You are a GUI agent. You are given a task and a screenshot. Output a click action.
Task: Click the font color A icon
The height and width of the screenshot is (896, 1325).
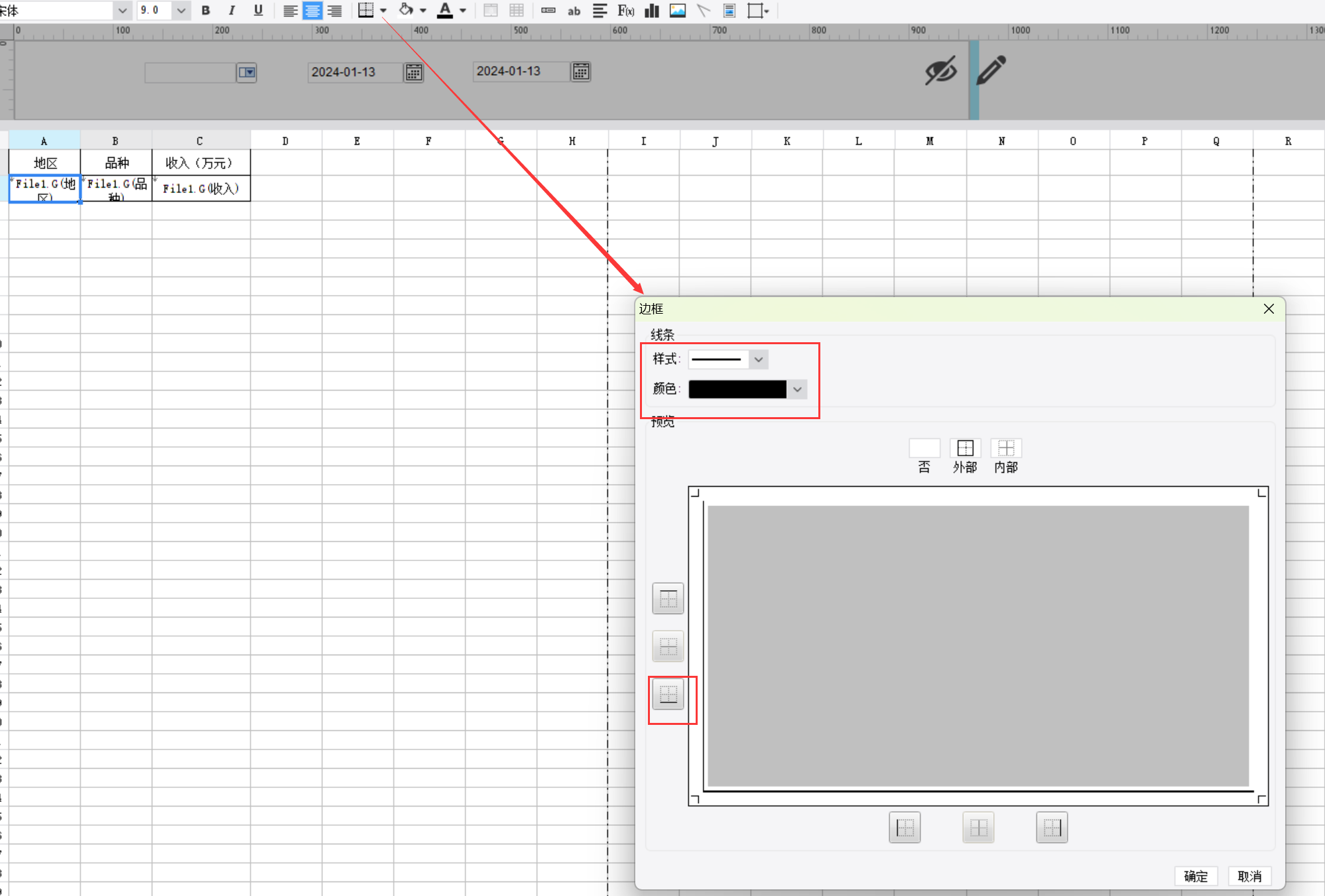445,10
